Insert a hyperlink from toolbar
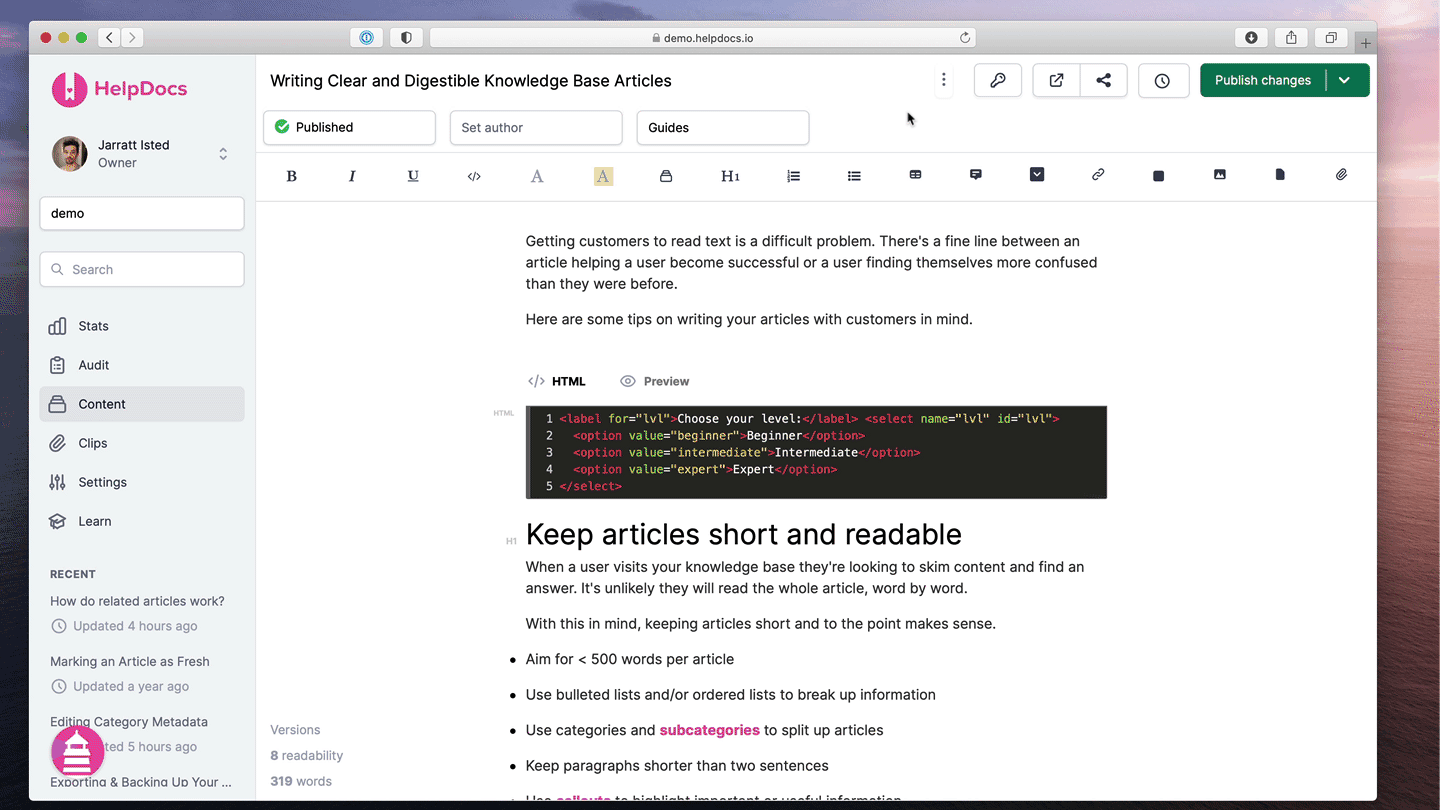1440x810 pixels. 1098,175
